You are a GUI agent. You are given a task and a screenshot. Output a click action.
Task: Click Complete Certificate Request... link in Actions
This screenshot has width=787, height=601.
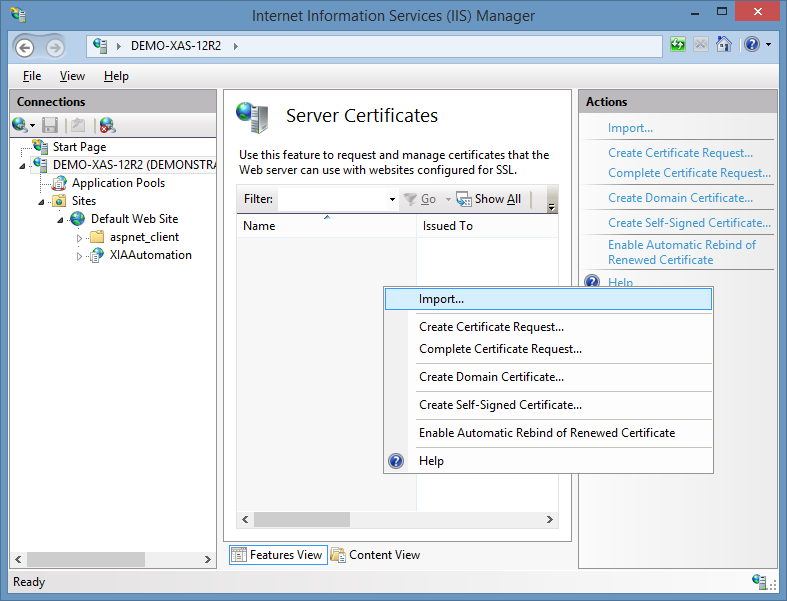click(689, 173)
